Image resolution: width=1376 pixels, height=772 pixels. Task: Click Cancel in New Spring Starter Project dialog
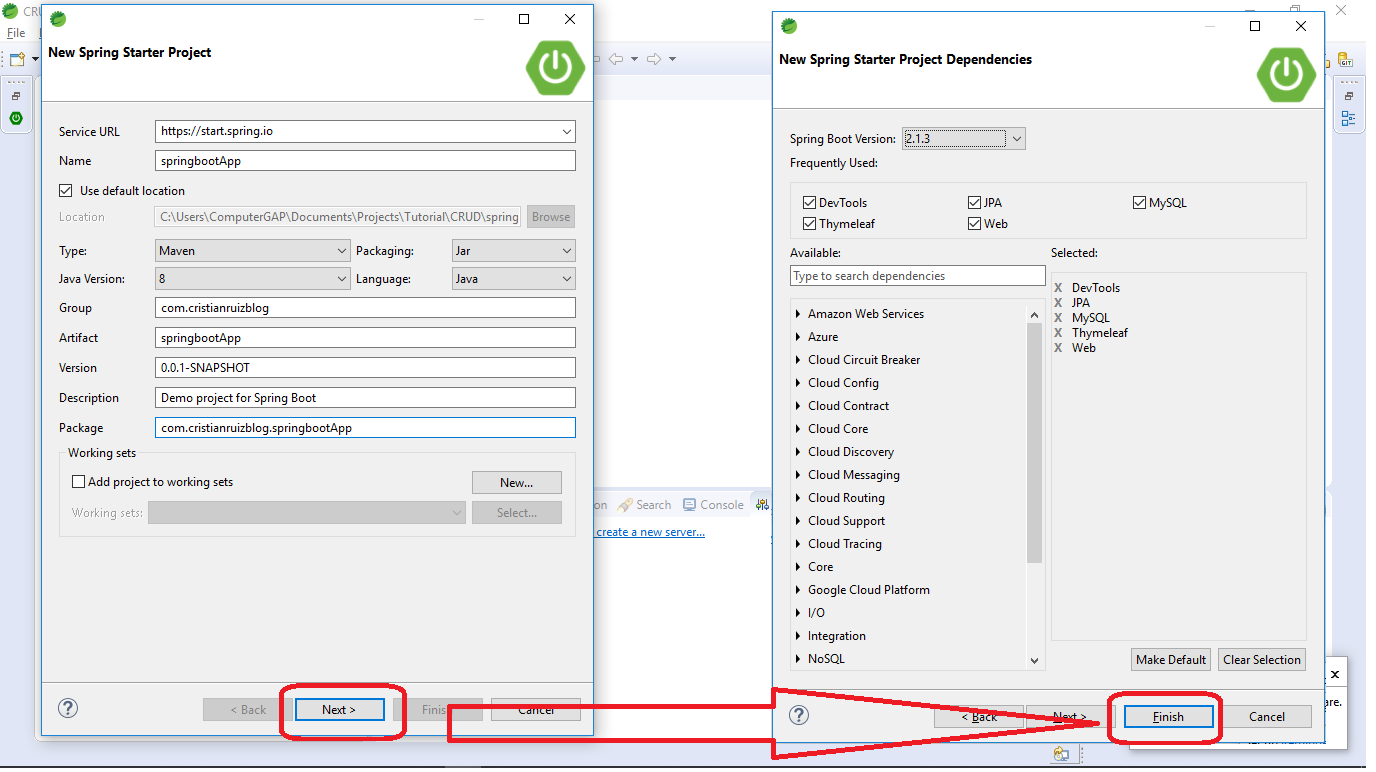click(x=536, y=709)
